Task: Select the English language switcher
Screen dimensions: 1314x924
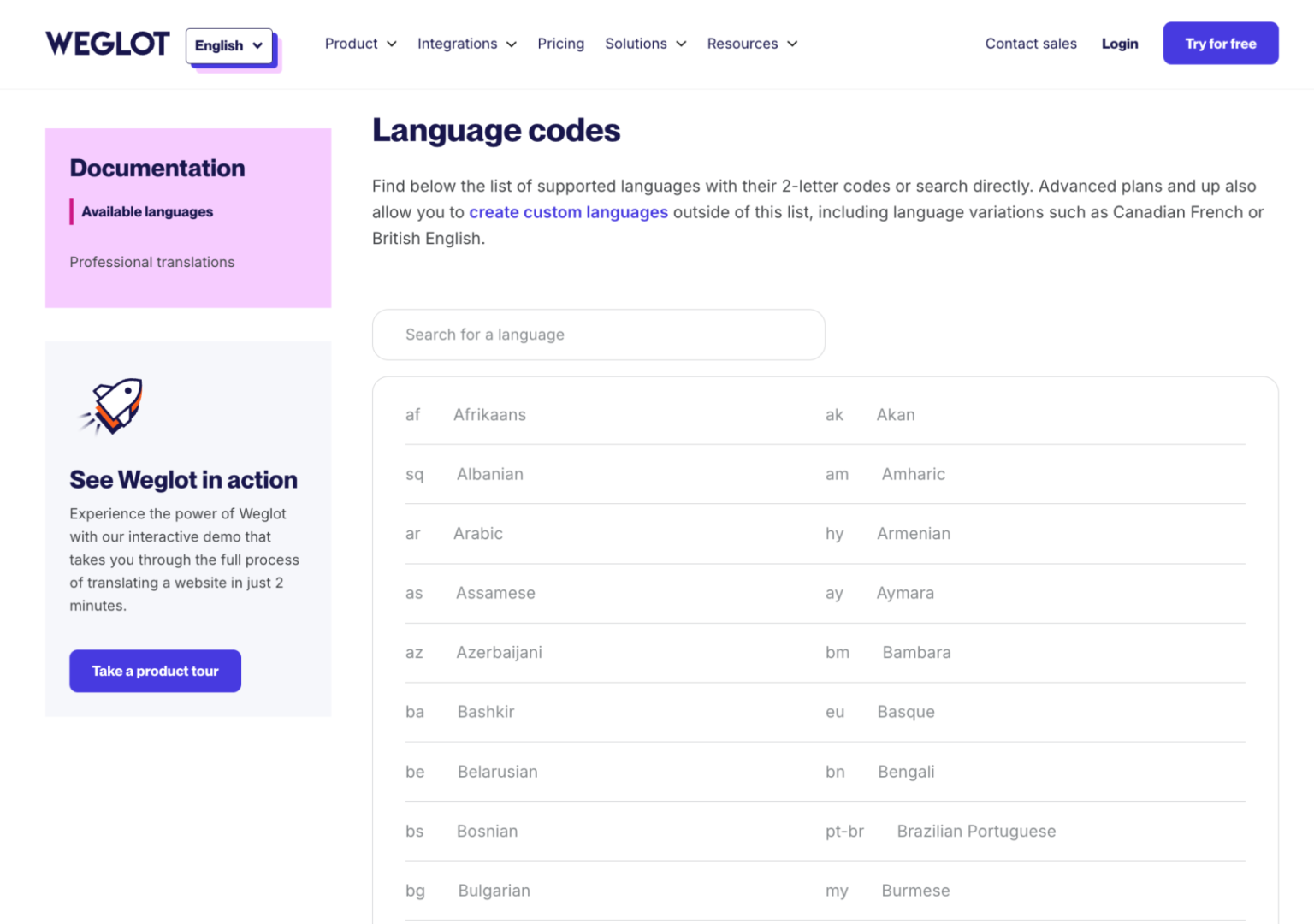Action: [x=228, y=45]
